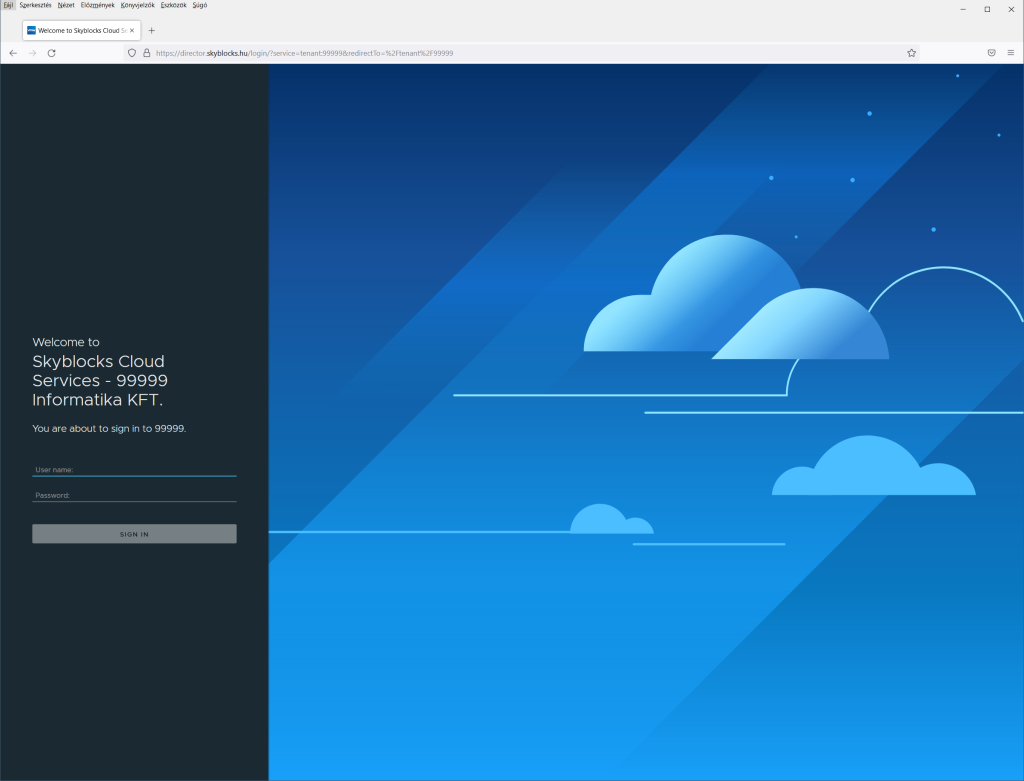
Task: Open the Szerkesztés menu
Action: click(x=35, y=5)
